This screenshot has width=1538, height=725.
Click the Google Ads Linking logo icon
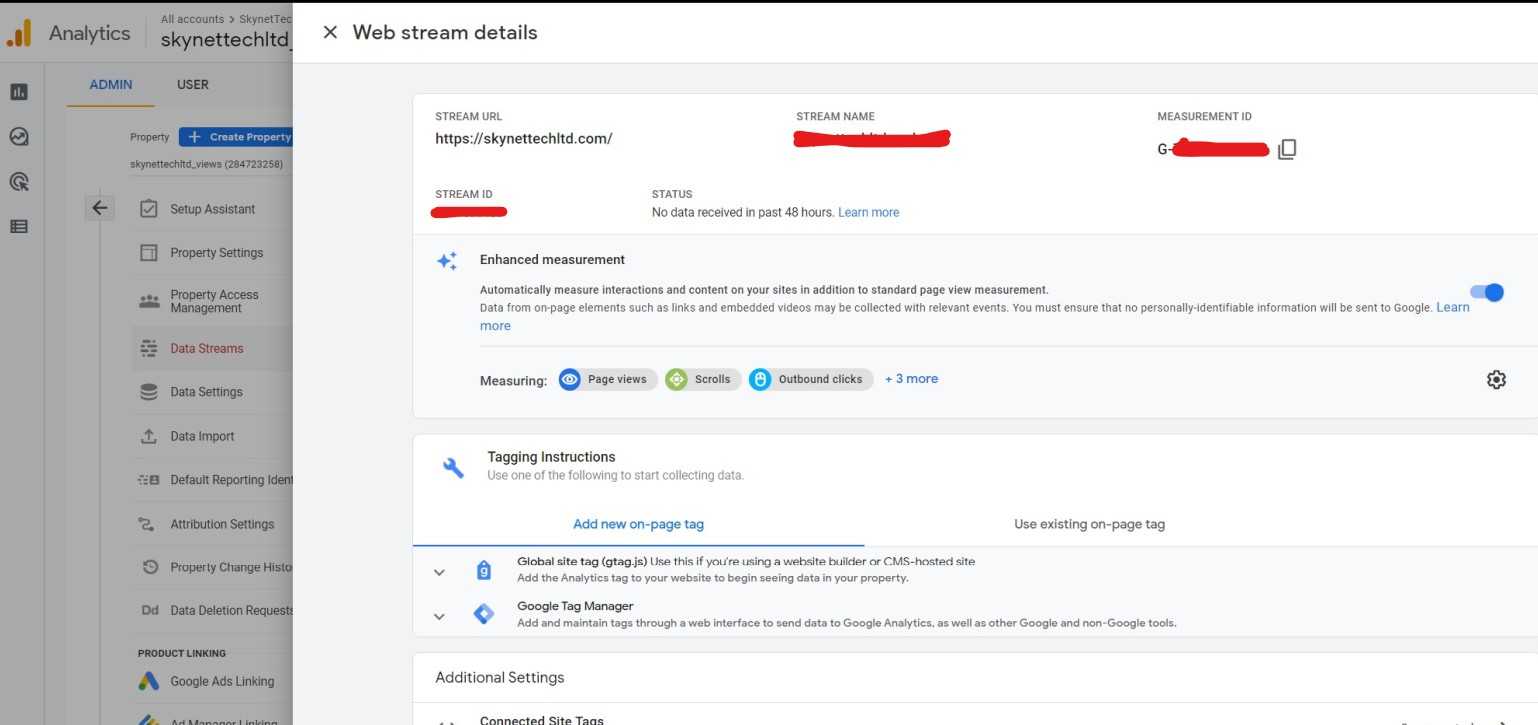point(149,681)
